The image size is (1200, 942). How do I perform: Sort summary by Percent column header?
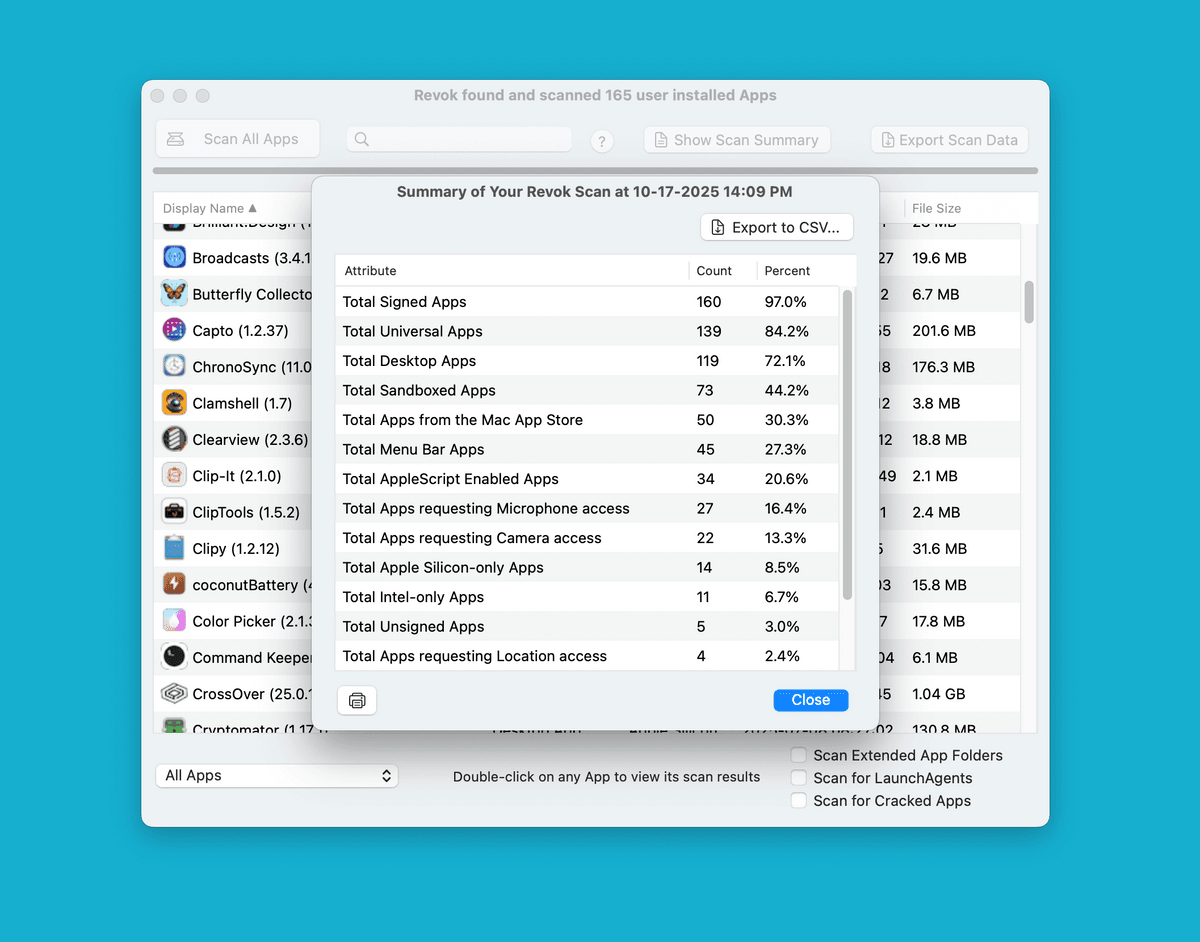coord(787,271)
